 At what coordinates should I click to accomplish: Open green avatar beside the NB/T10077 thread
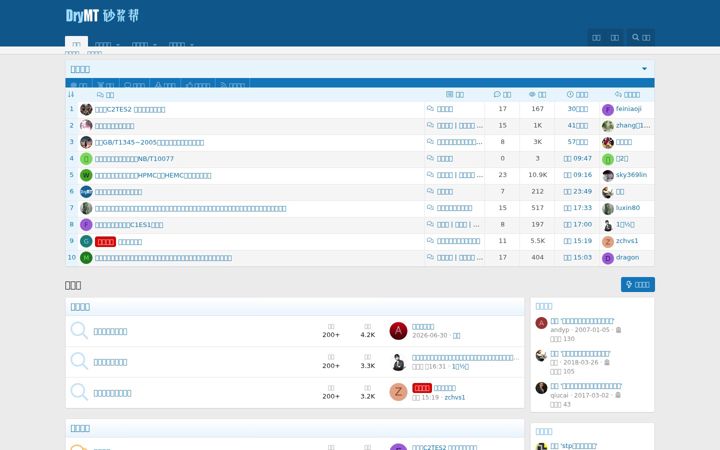[86, 159]
